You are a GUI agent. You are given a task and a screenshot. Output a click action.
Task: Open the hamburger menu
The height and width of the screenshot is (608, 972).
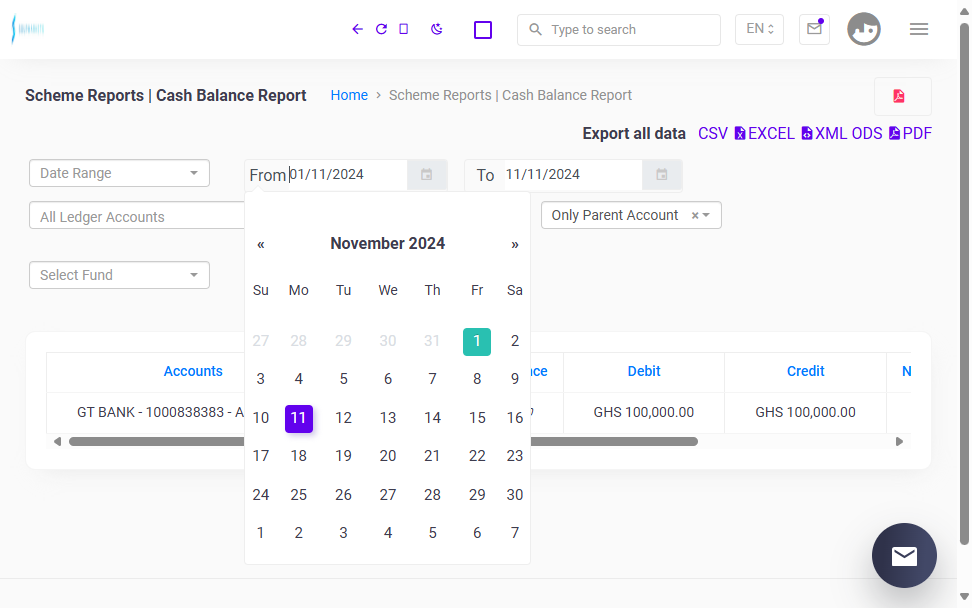point(919,29)
